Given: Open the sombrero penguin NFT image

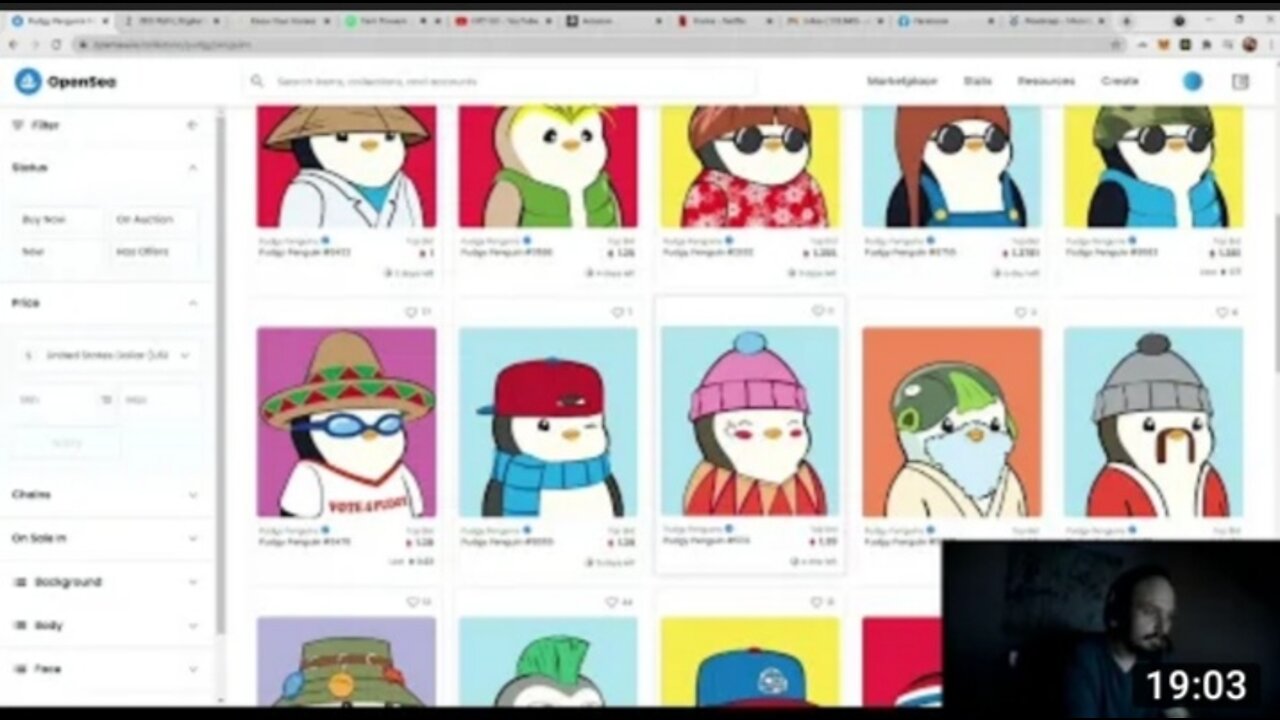Looking at the screenshot, I should (346, 422).
